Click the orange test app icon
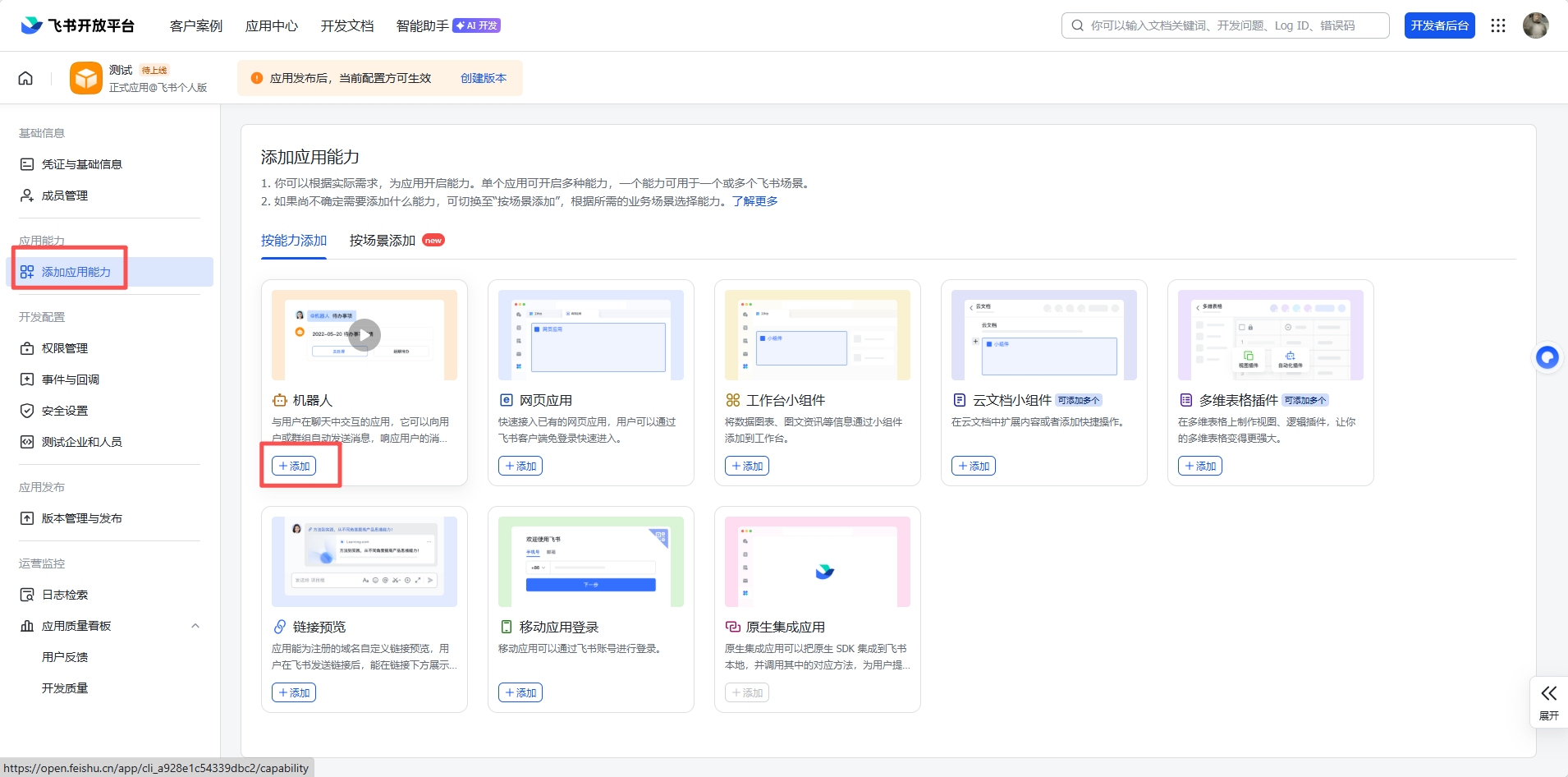This screenshot has height=777, width=1568. (x=86, y=78)
